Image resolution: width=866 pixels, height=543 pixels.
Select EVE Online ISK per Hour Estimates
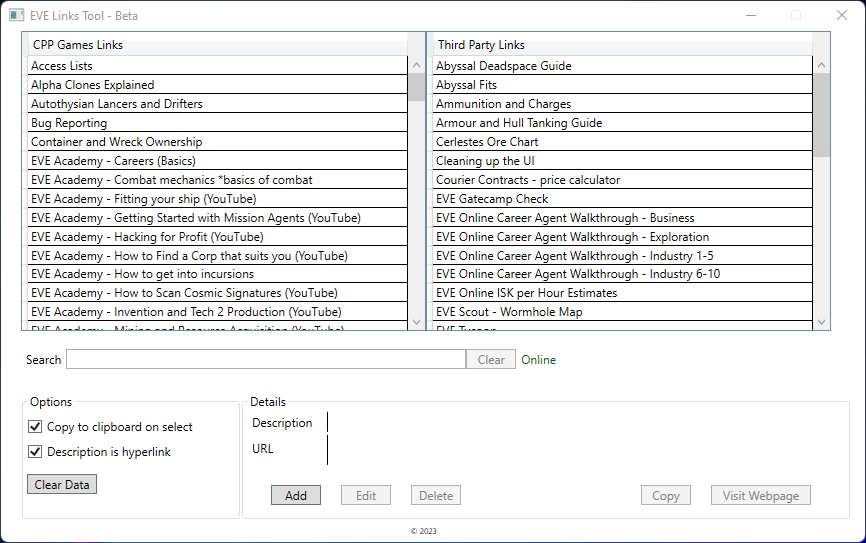[x=622, y=292]
